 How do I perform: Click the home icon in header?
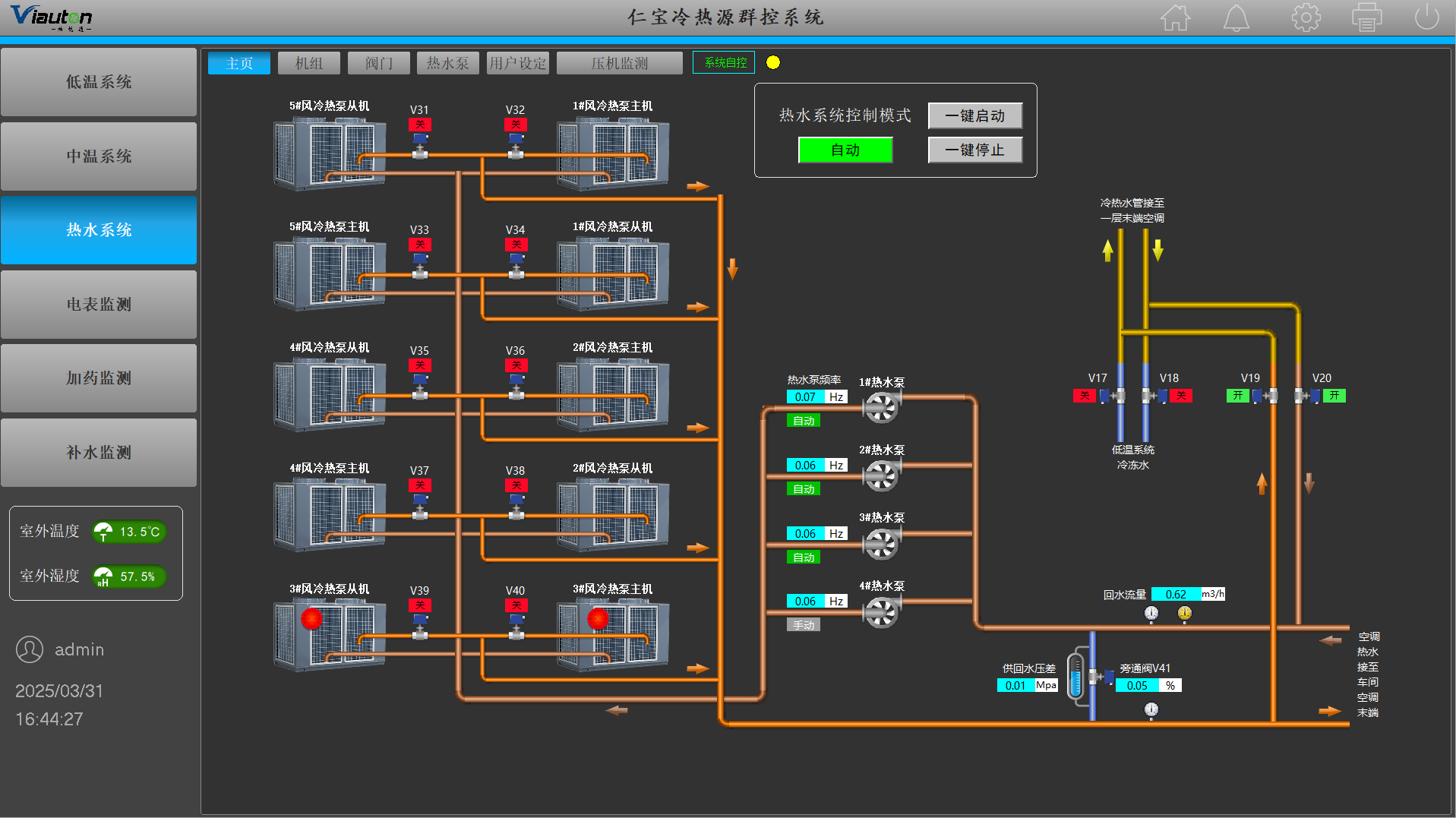click(x=1175, y=17)
